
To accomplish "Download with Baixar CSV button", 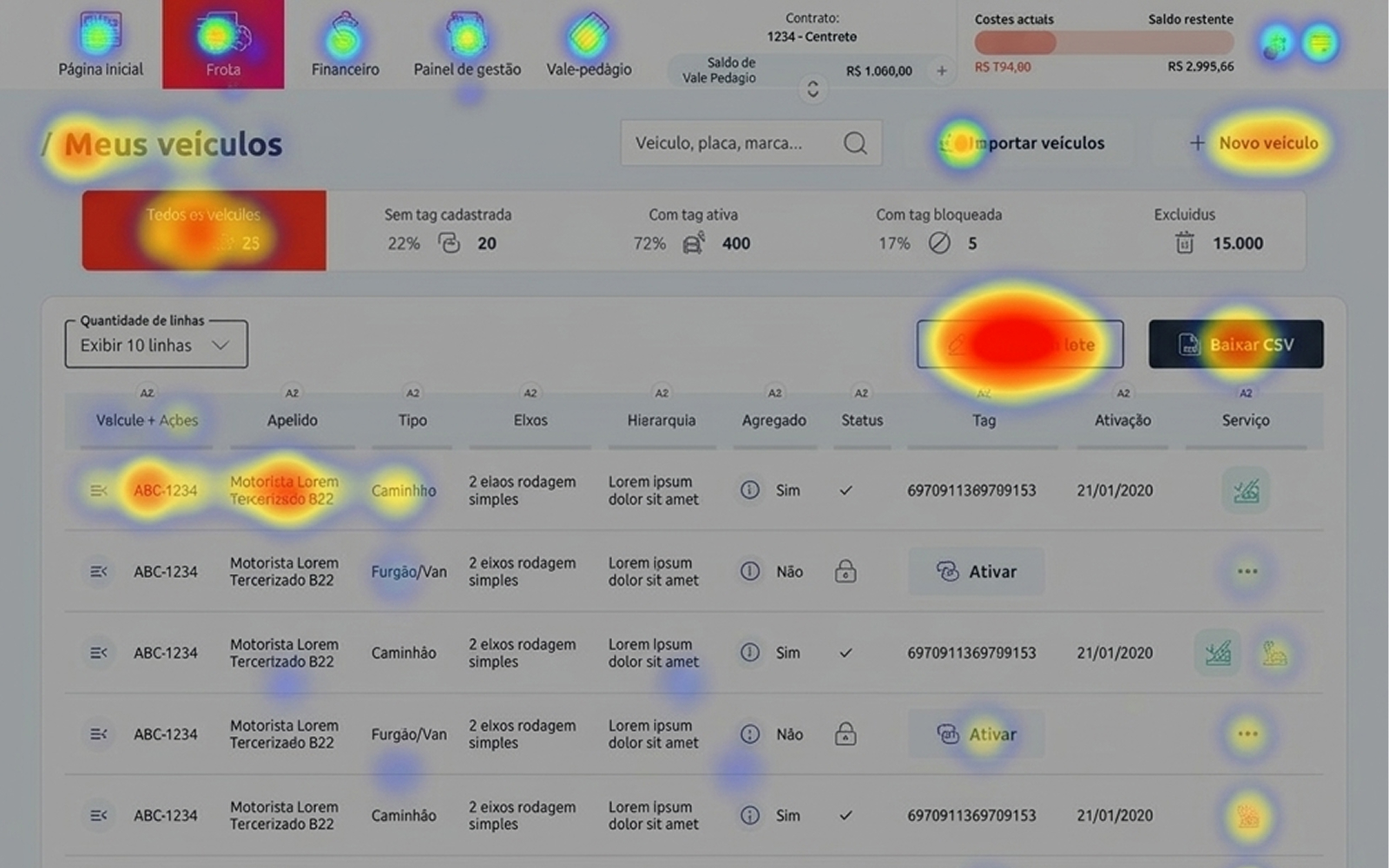I will coord(1236,345).
